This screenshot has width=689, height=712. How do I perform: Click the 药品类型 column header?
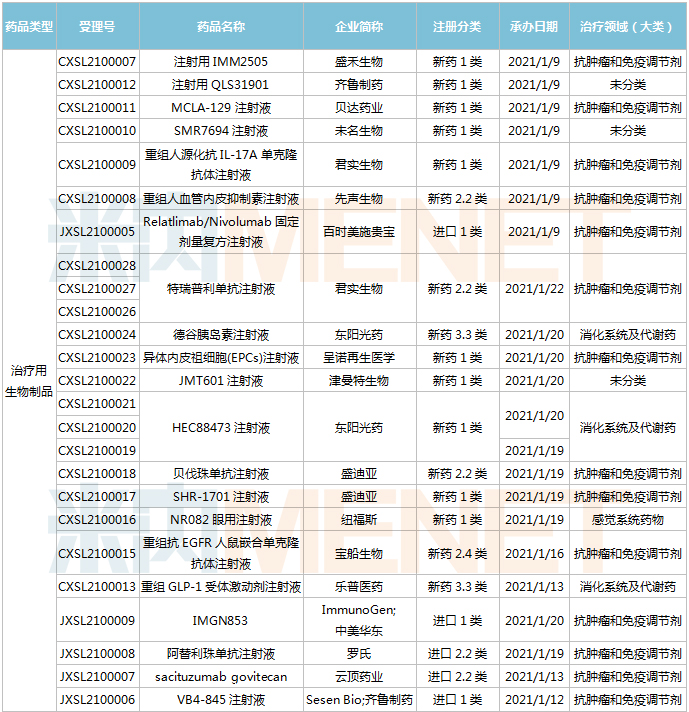(29, 26)
